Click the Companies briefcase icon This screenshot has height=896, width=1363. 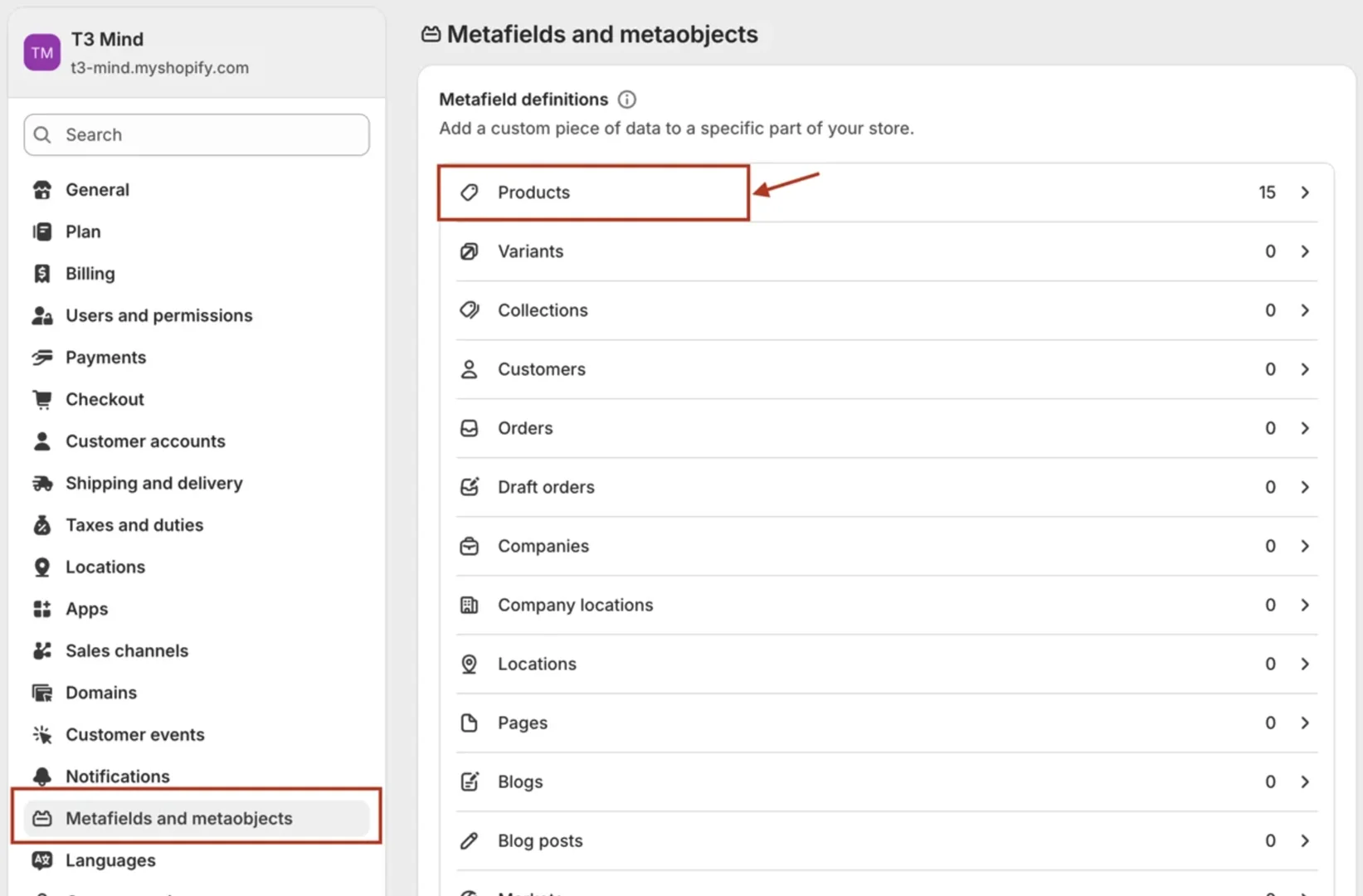tap(470, 546)
